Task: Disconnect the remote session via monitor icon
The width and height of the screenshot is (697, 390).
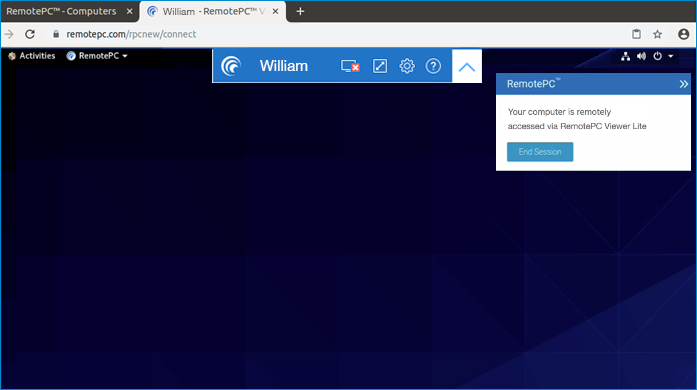Action: pos(350,66)
